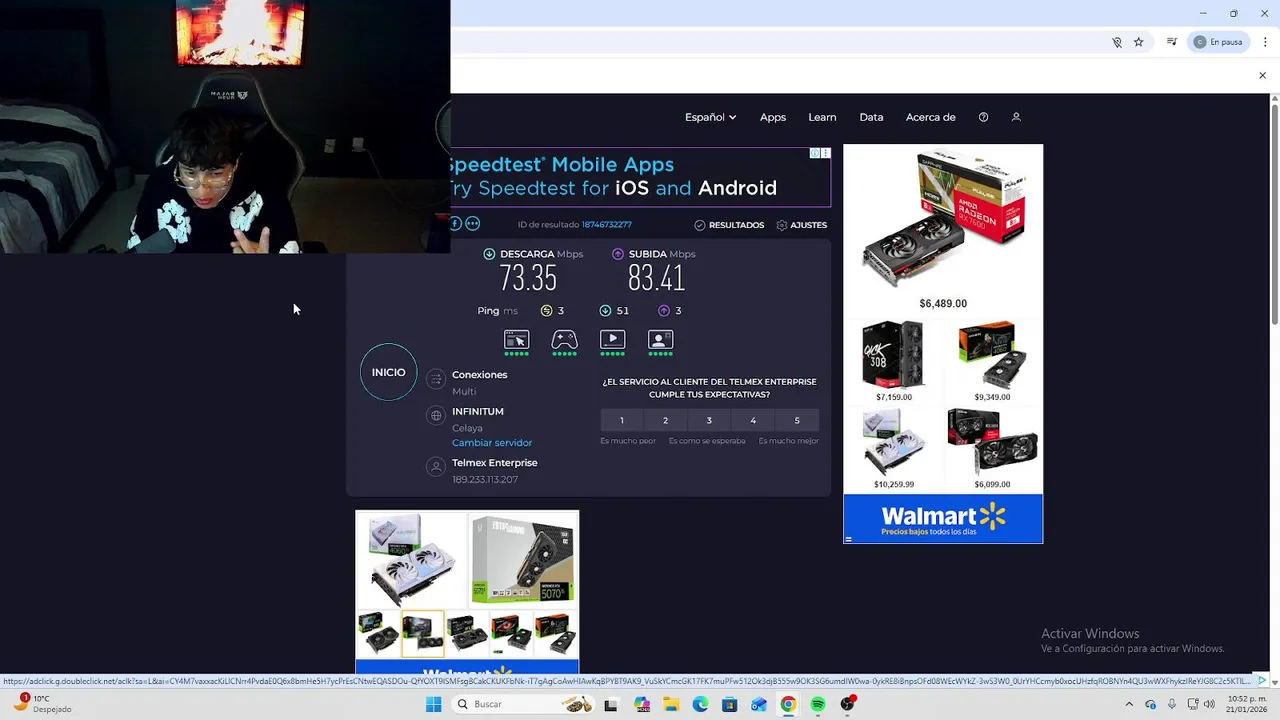Click the globe icon beside INFINITUM
This screenshot has height=720, width=1280.
(x=435, y=415)
